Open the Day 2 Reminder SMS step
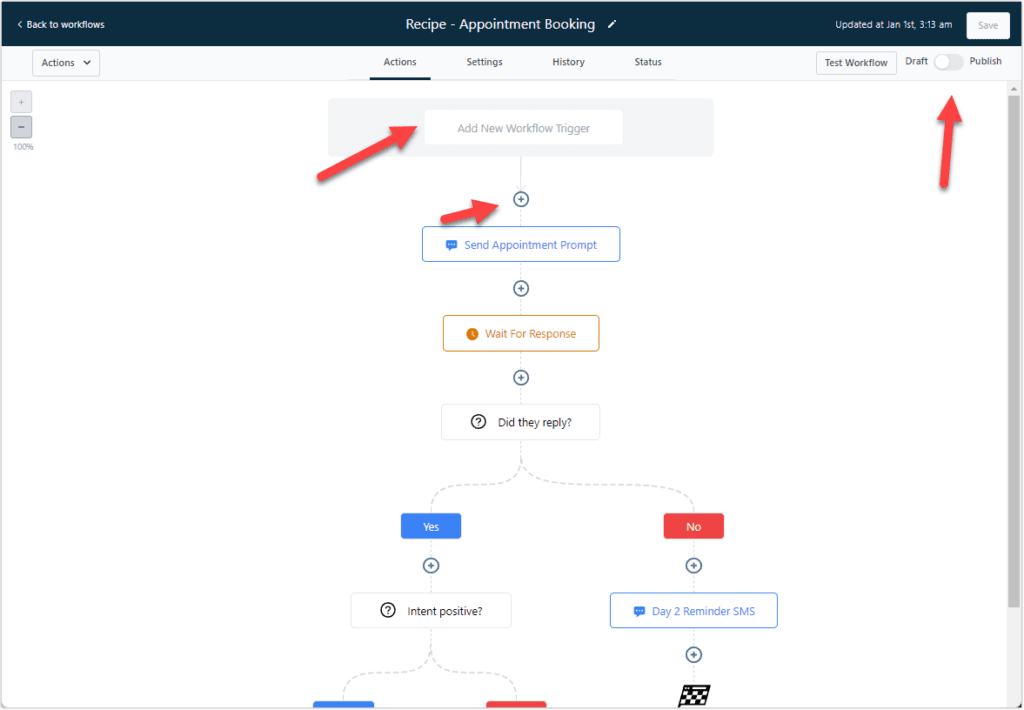The width and height of the screenshot is (1024, 710). coord(694,611)
